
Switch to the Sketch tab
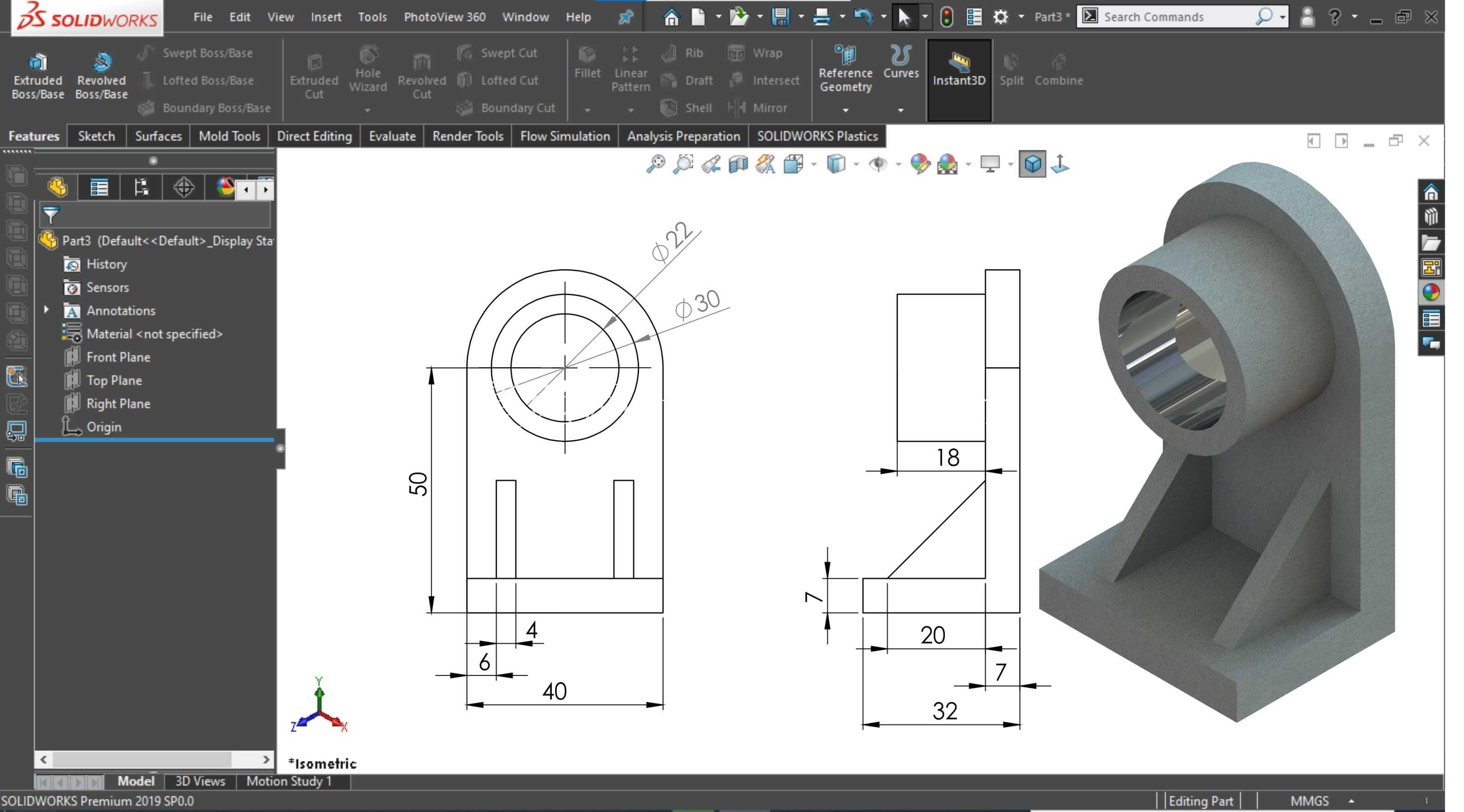click(x=96, y=136)
